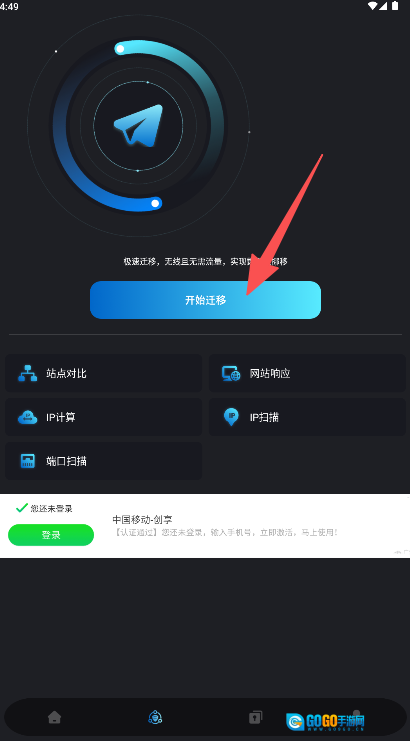Image resolution: width=410 pixels, height=741 pixels.
Task: Open 站点对比 site comparison icon
Action: pyautogui.click(x=27, y=373)
